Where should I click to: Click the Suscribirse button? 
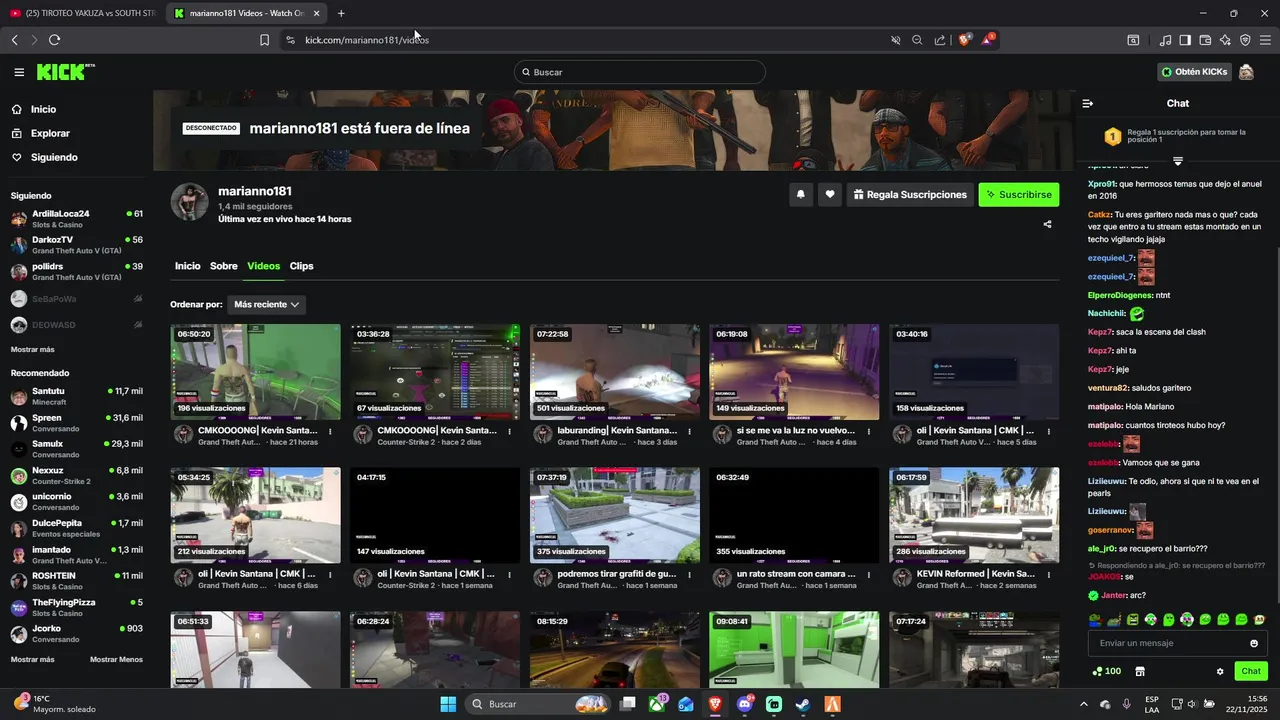[1019, 195]
